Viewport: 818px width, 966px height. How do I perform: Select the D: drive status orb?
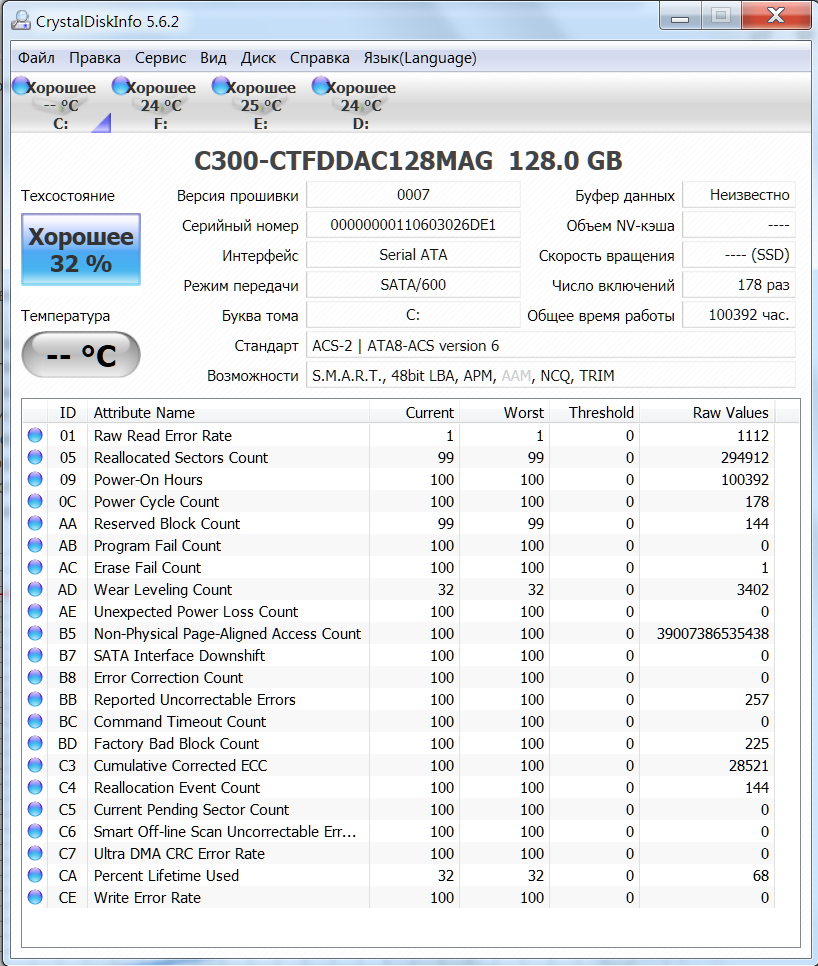point(321,87)
